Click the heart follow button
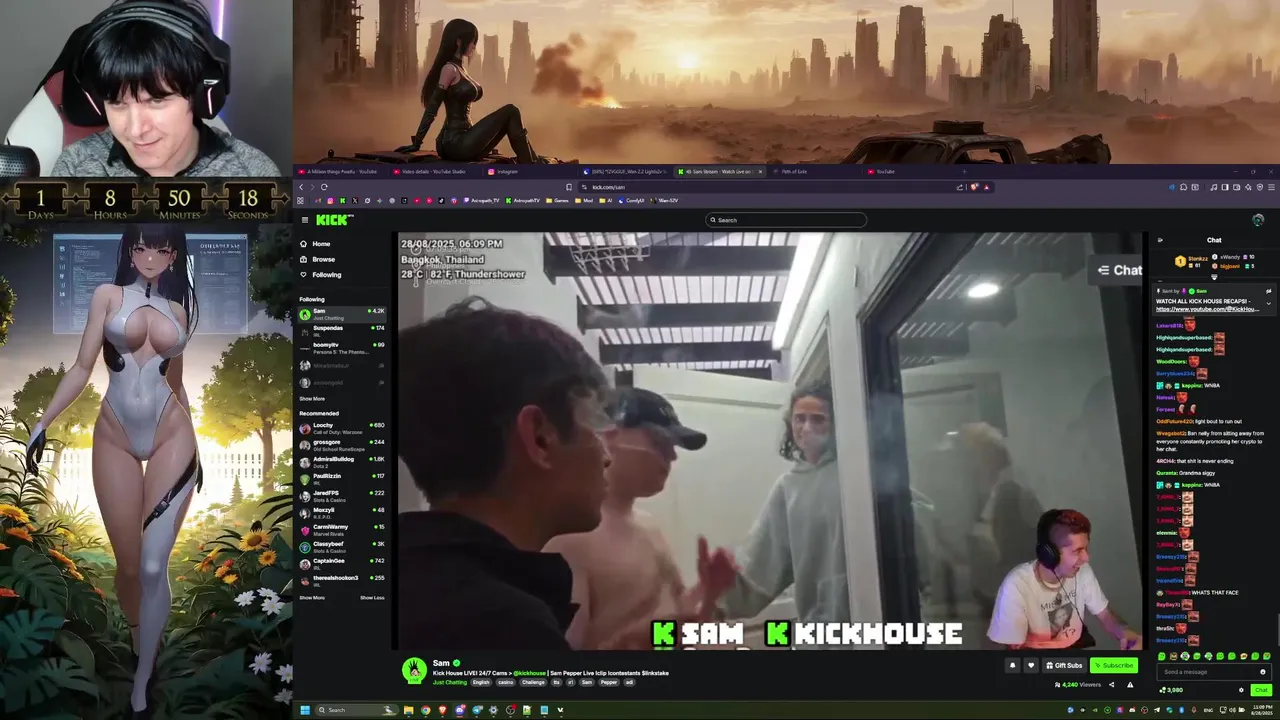The height and width of the screenshot is (720, 1280). coord(1031,665)
